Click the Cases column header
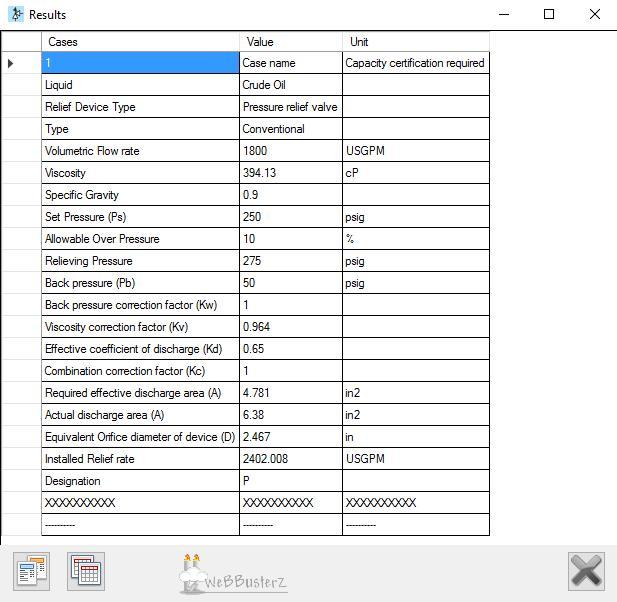617x602 pixels. [x=140, y=42]
